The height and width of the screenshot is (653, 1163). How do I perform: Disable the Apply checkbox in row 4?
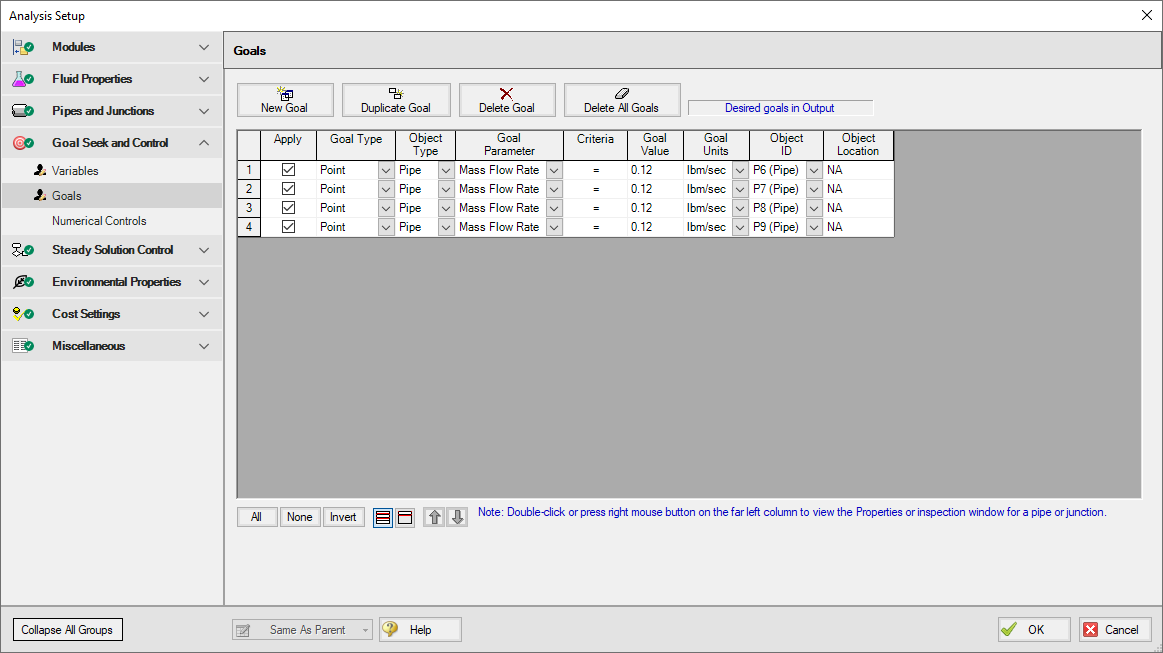(x=289, y=227)
